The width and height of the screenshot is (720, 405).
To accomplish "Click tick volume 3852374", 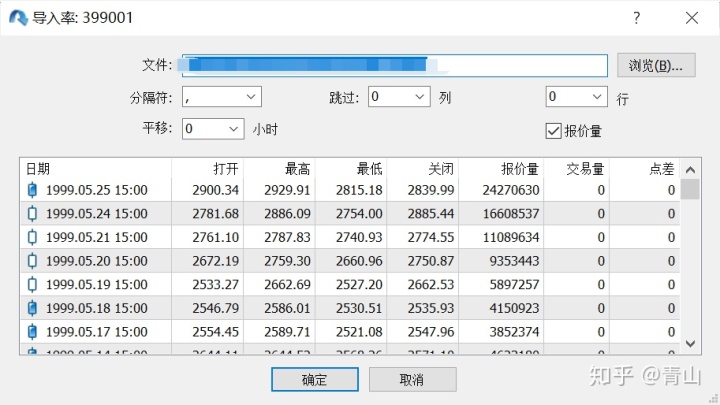I will [514, 332].
